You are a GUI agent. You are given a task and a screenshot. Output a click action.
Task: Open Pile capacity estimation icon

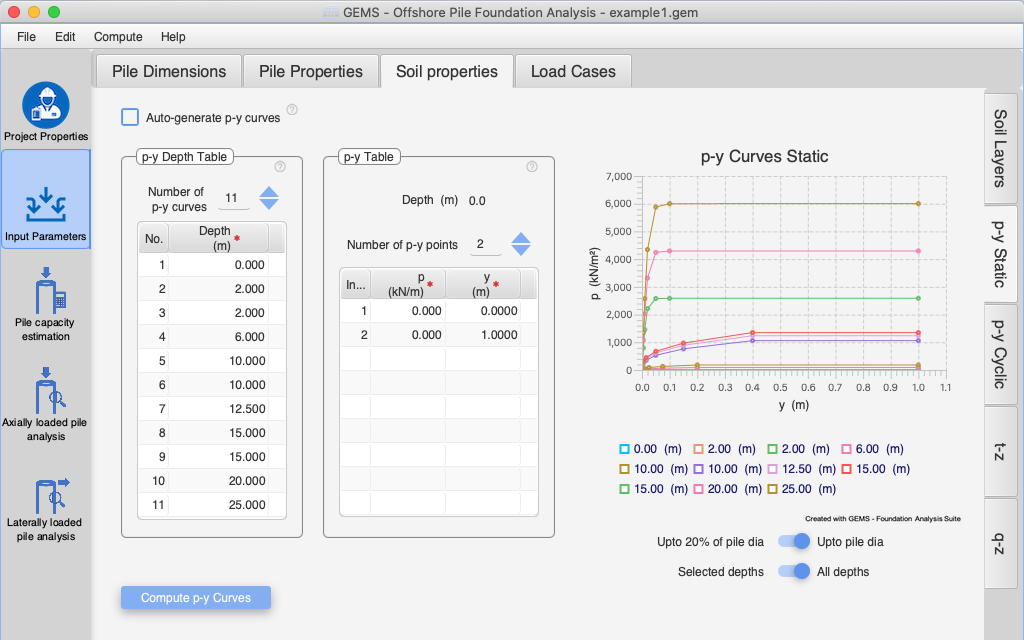click(x=45, y=292)
